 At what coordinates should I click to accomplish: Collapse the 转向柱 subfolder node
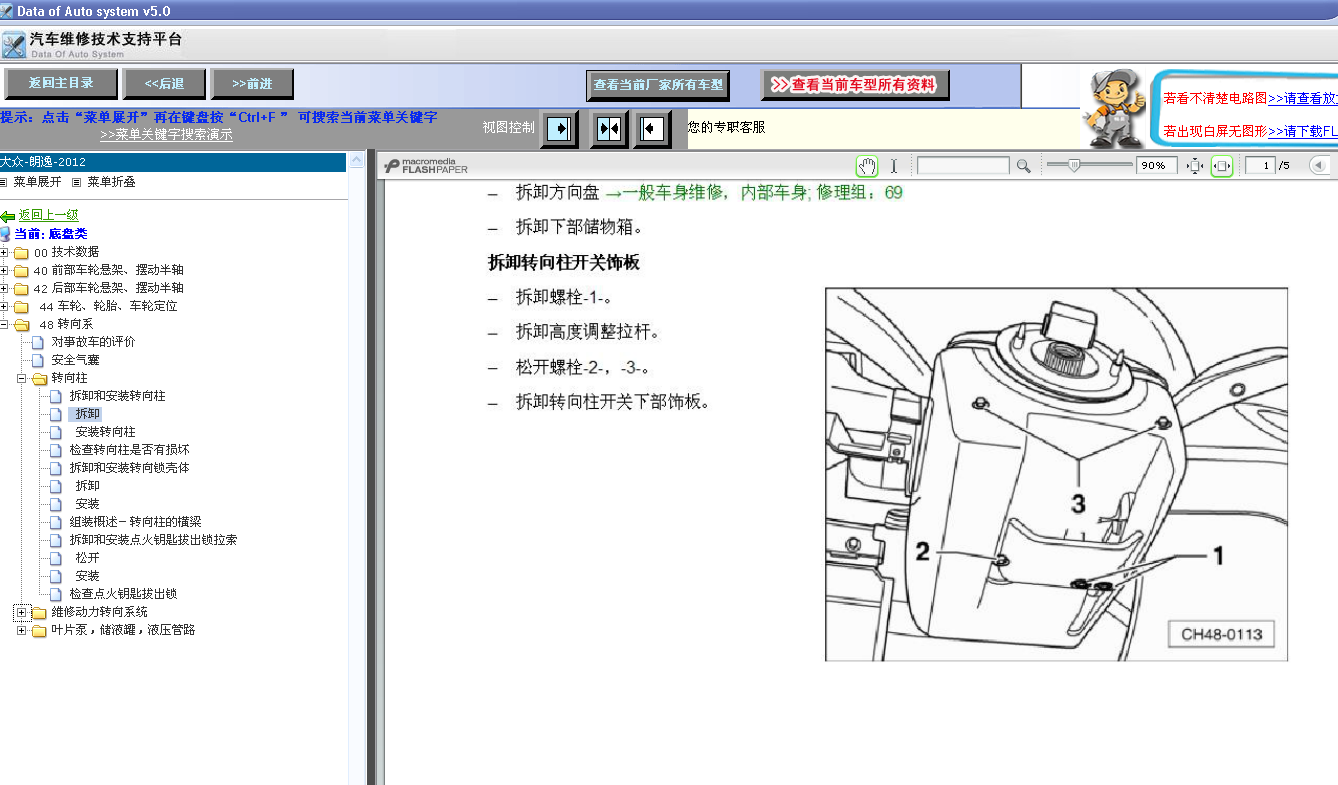pyautogui.click(x=22, y=378)
